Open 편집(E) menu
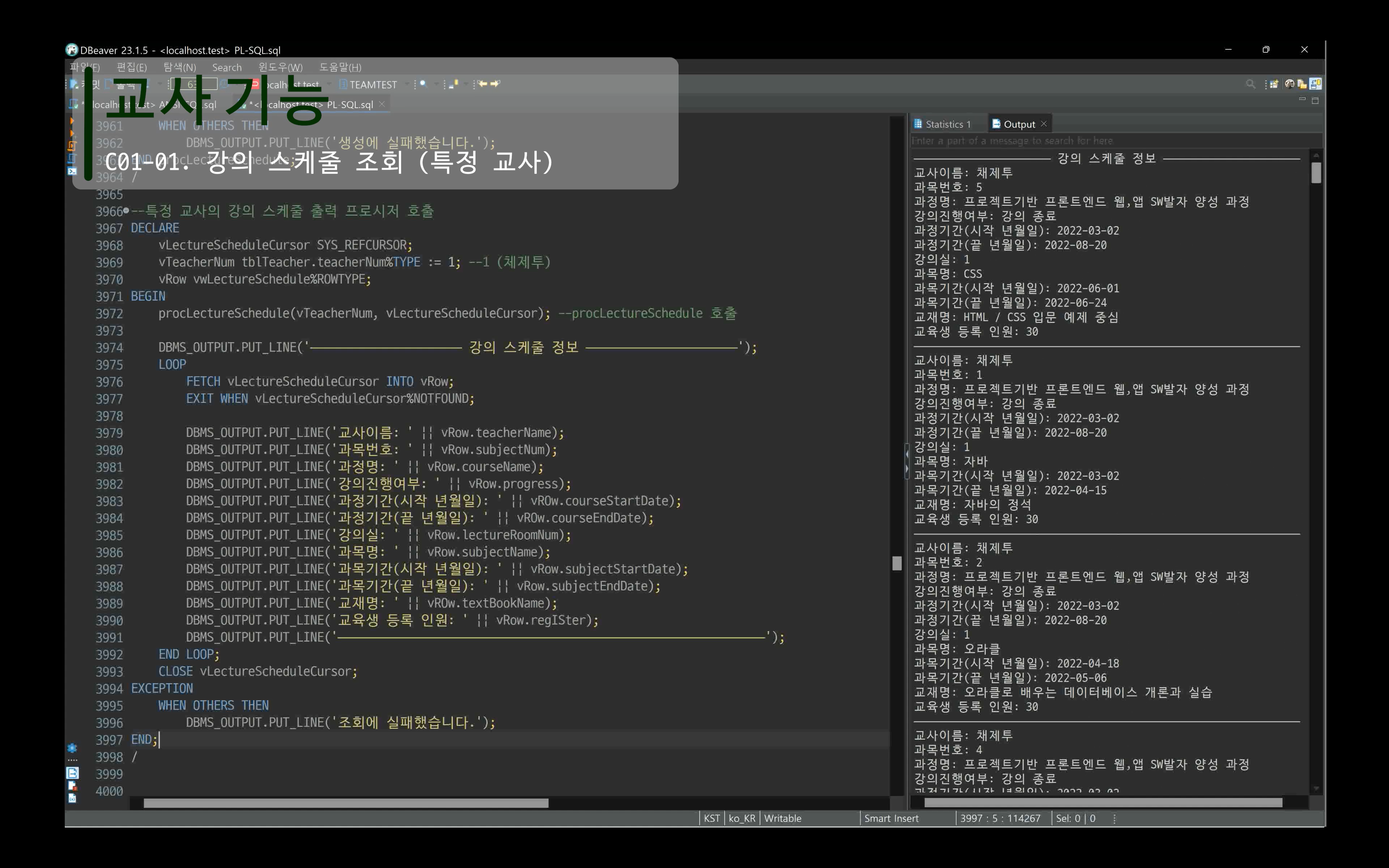1389x868 pixels. pyautogui.click(x=131, y=67)
